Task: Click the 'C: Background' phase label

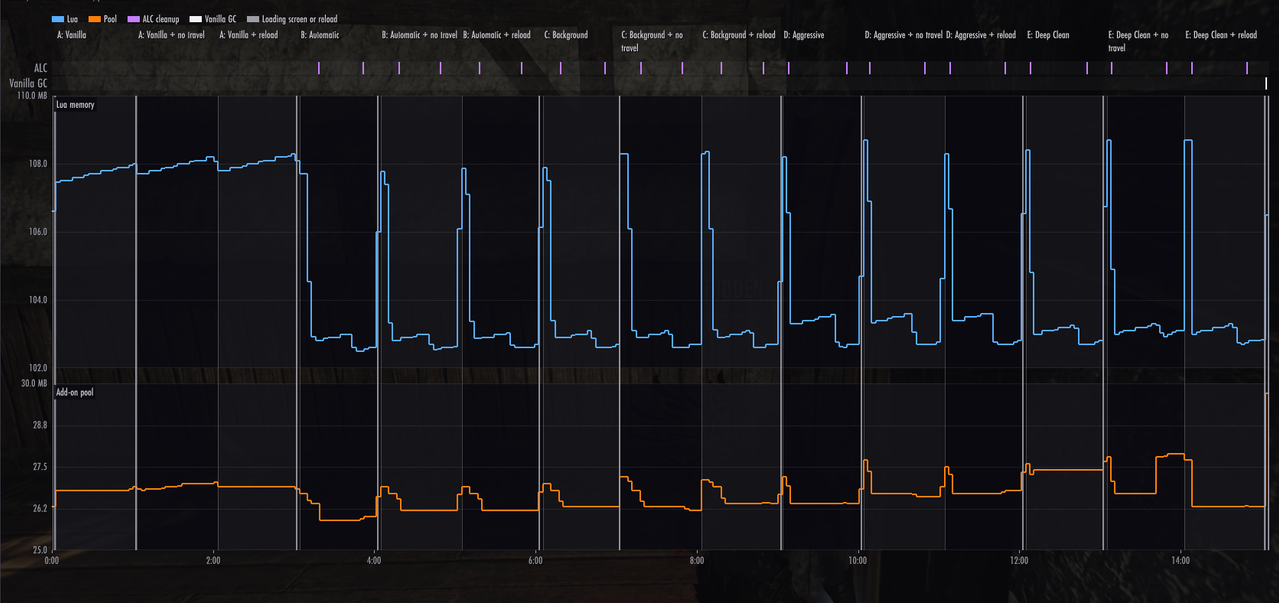Action: pyautogui.click(x=566, y=35)
